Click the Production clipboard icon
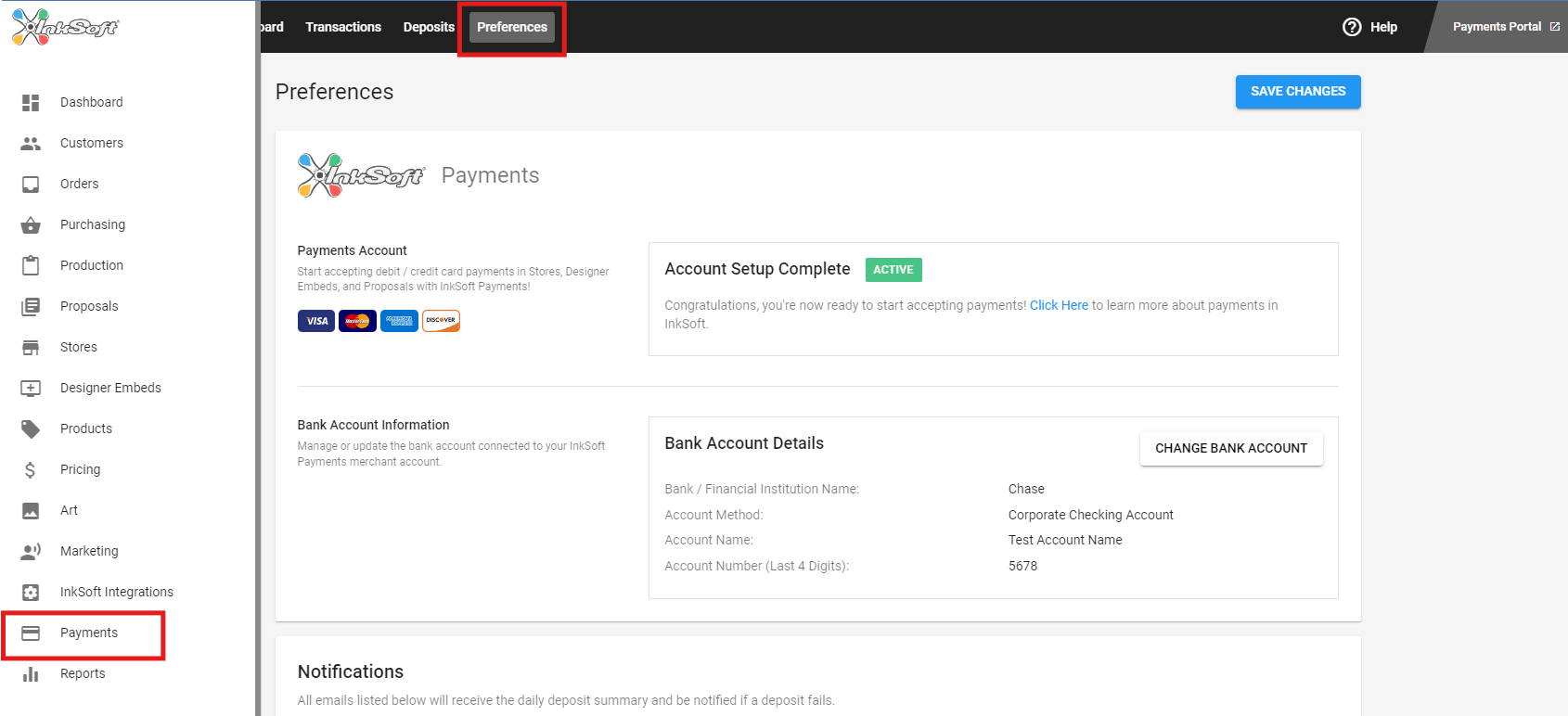Viewport: 1568px width, 716px height. coord(31,266)
